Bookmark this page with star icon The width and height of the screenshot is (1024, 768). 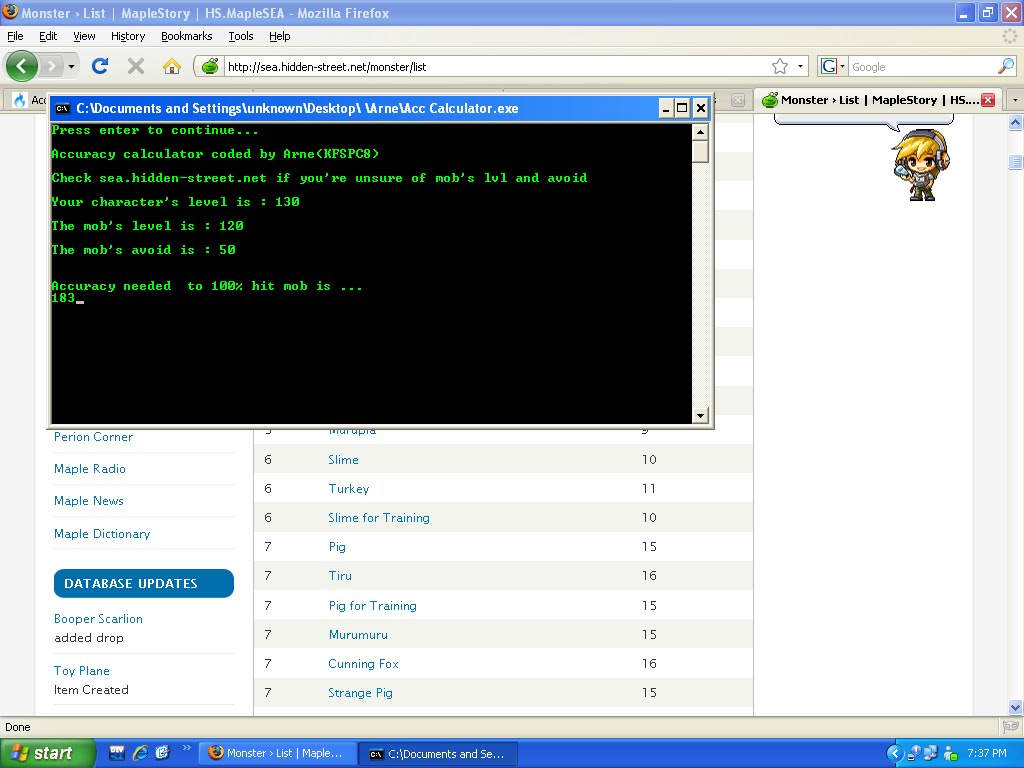780,66
